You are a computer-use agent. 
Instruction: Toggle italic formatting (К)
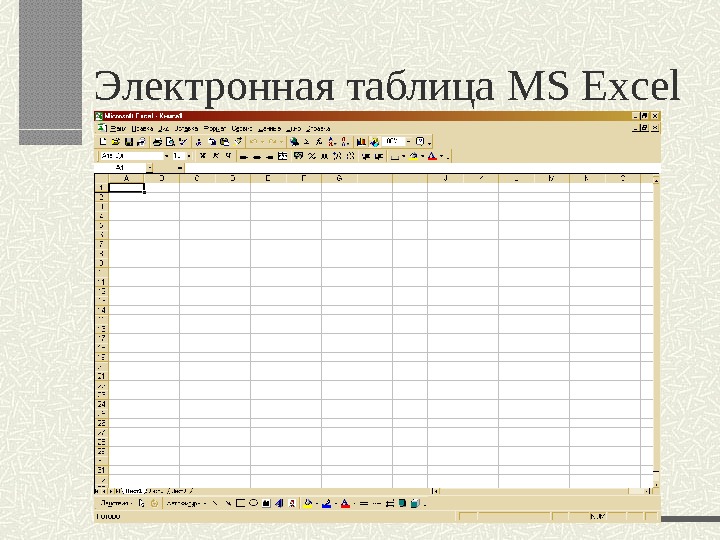(x=215, y=156)
